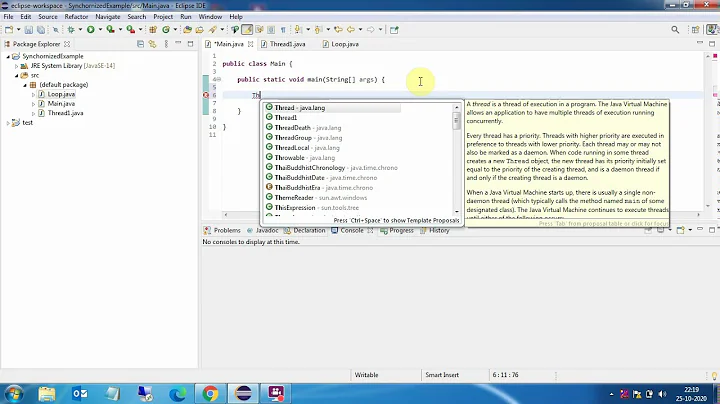Collapse the src folder node
This screenshot has height=404, width=720.
click(17, 75)
